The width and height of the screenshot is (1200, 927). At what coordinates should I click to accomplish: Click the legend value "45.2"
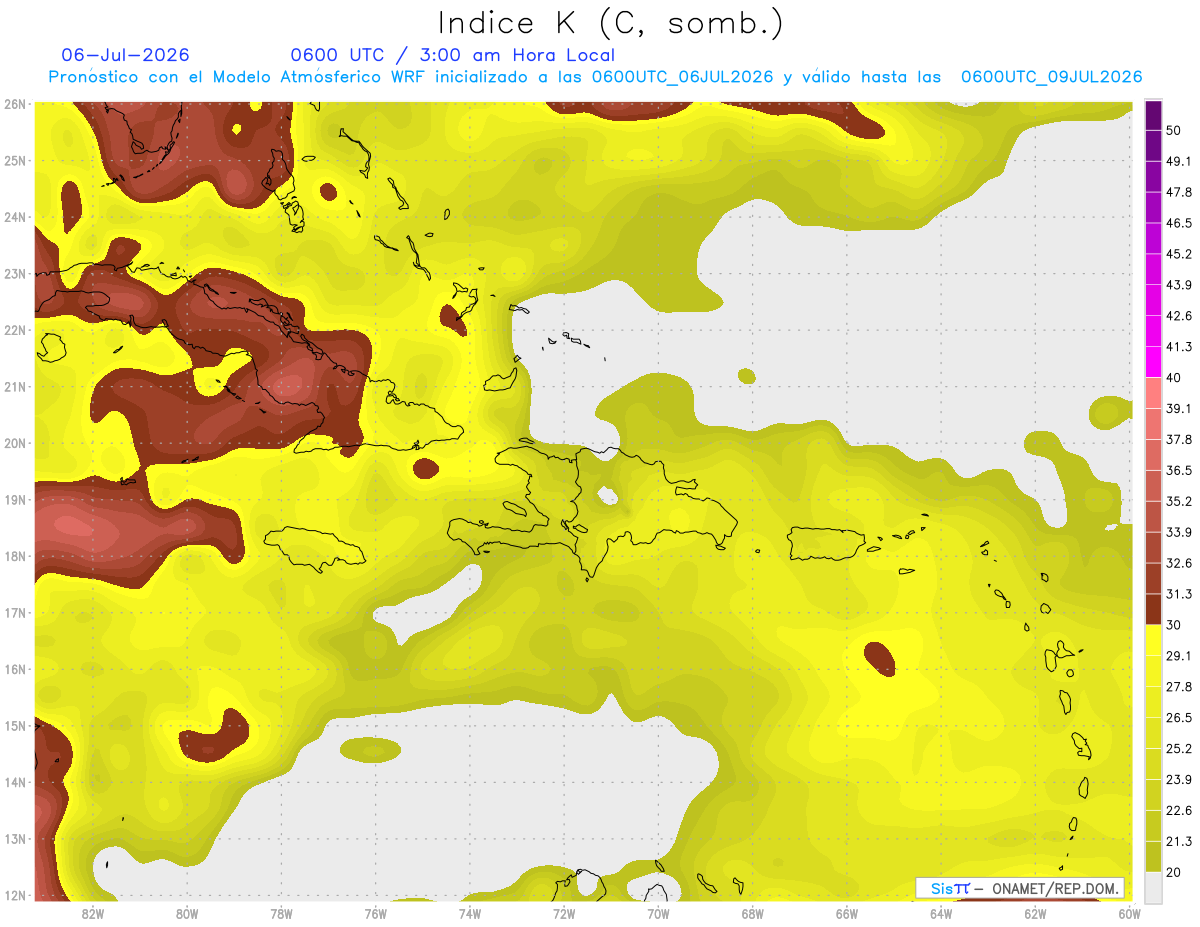1180,254
